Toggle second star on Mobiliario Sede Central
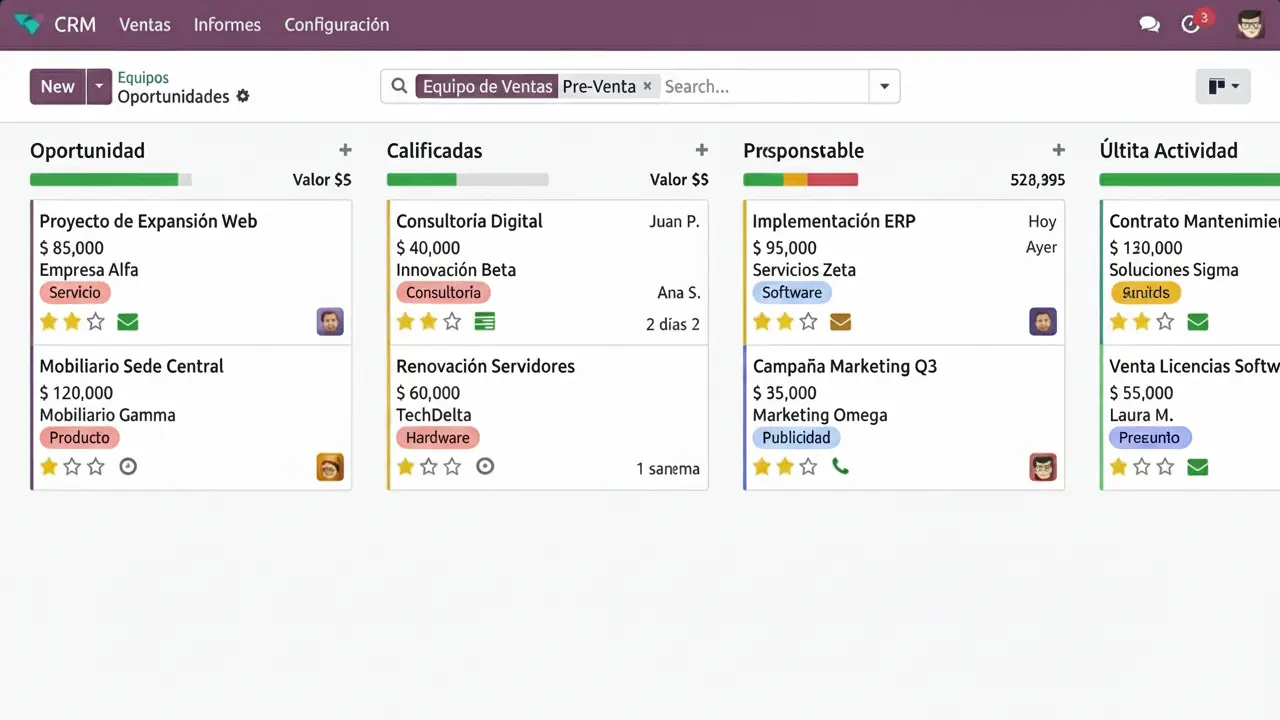The image size is (1280, 720). tap(72, 467)
